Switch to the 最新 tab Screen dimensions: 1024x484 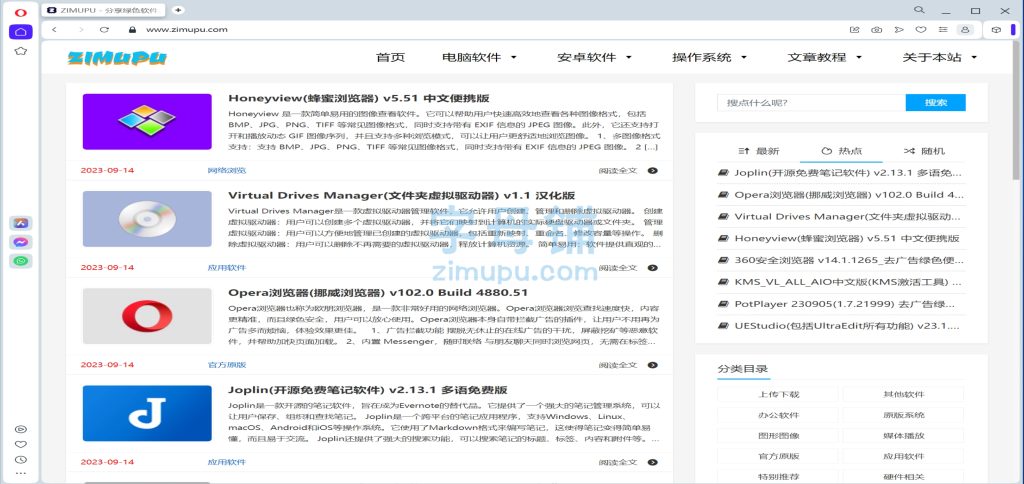[758, 151]
